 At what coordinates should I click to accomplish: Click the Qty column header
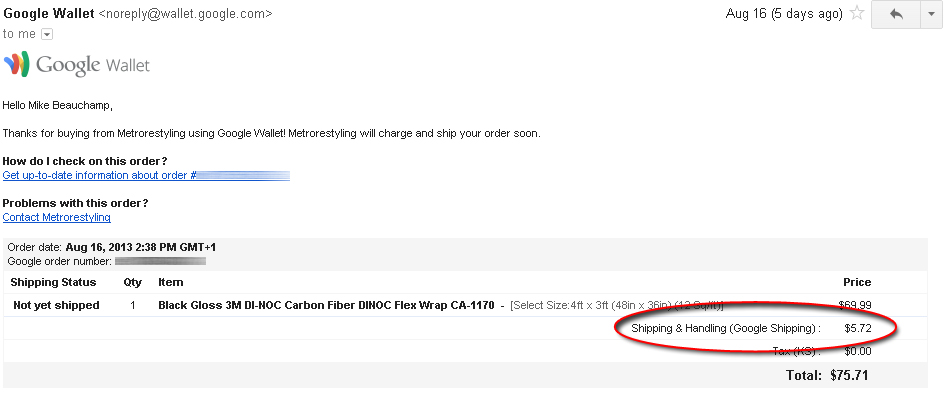pos(132,282)
